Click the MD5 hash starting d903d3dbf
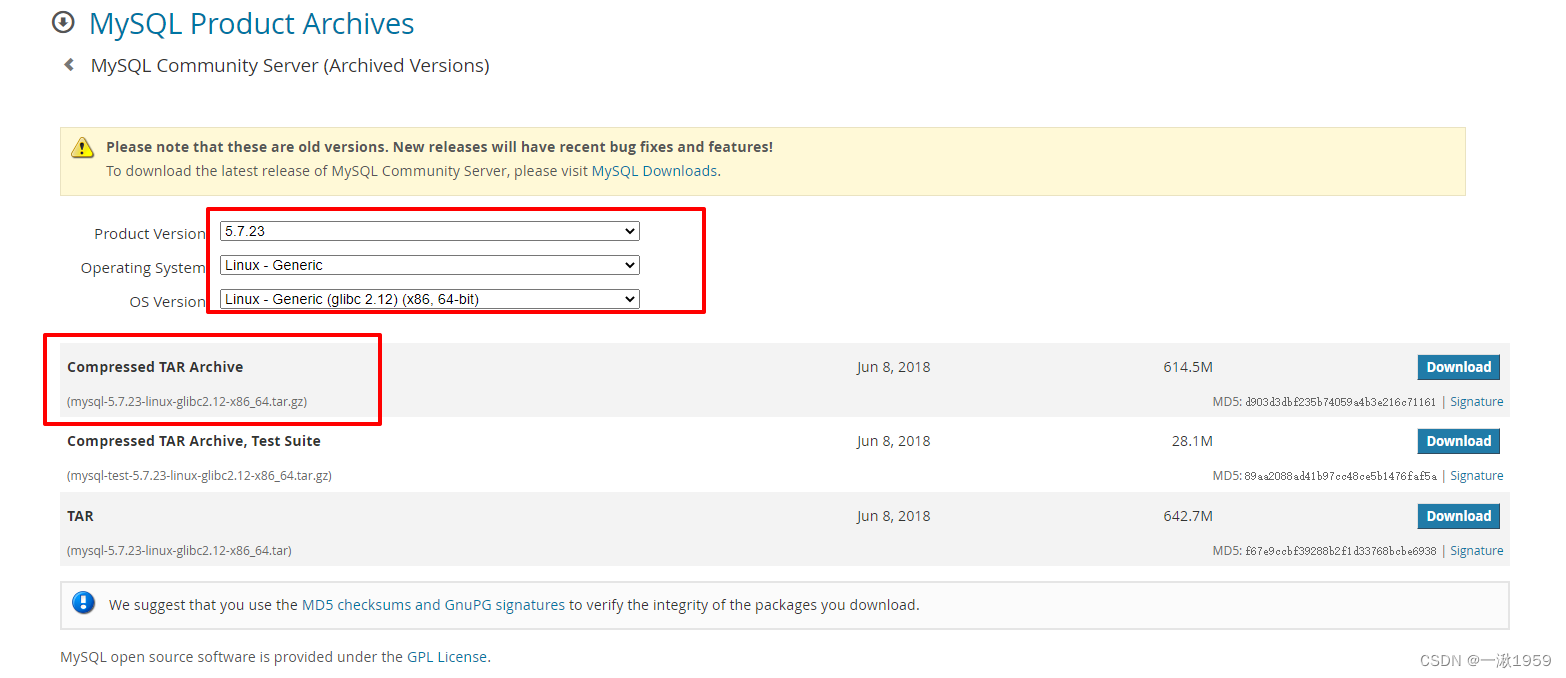This screenshot has height=678, width=1566. point(1340,402)
